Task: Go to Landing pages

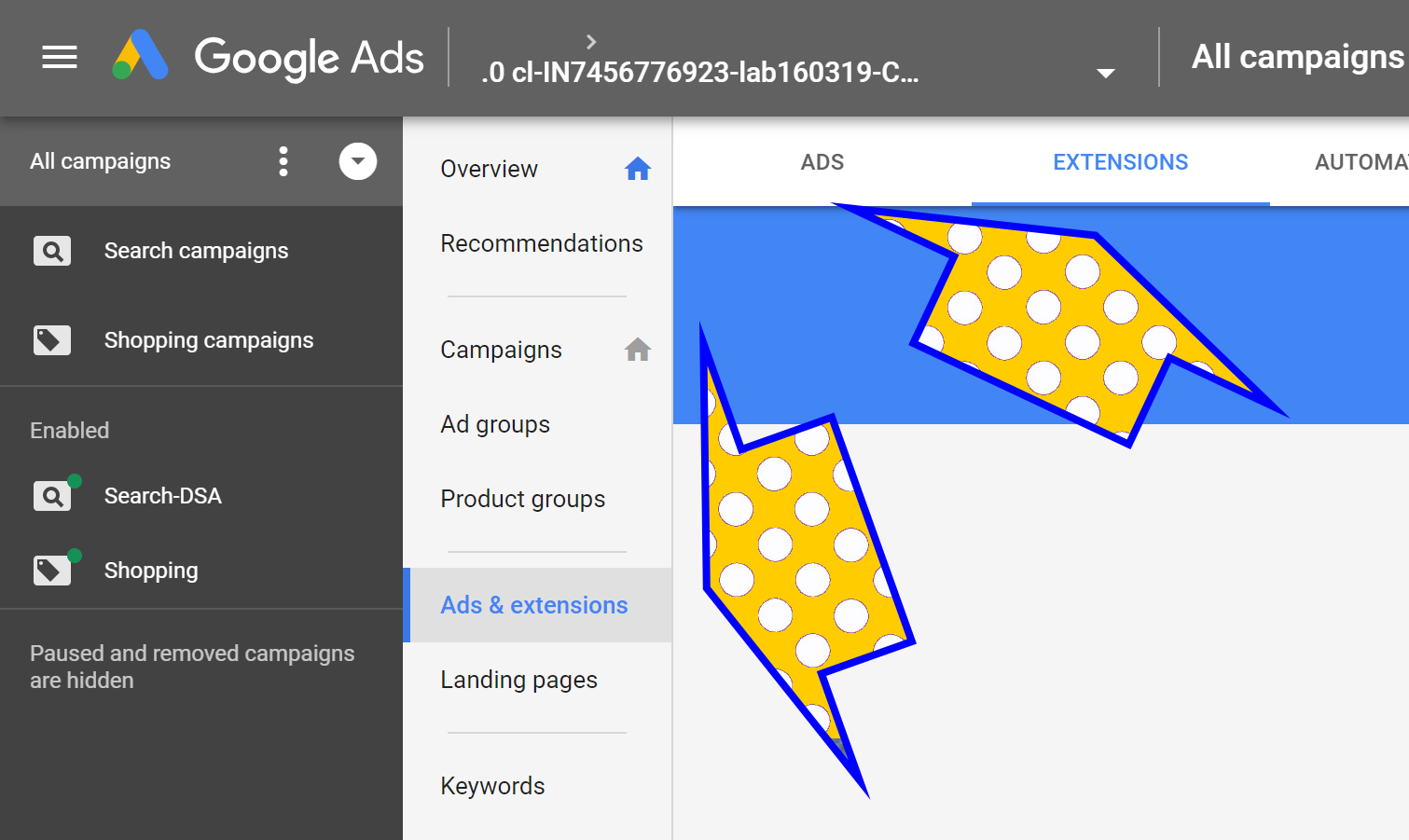Action: pyautogui.click(x=518, y=680)
